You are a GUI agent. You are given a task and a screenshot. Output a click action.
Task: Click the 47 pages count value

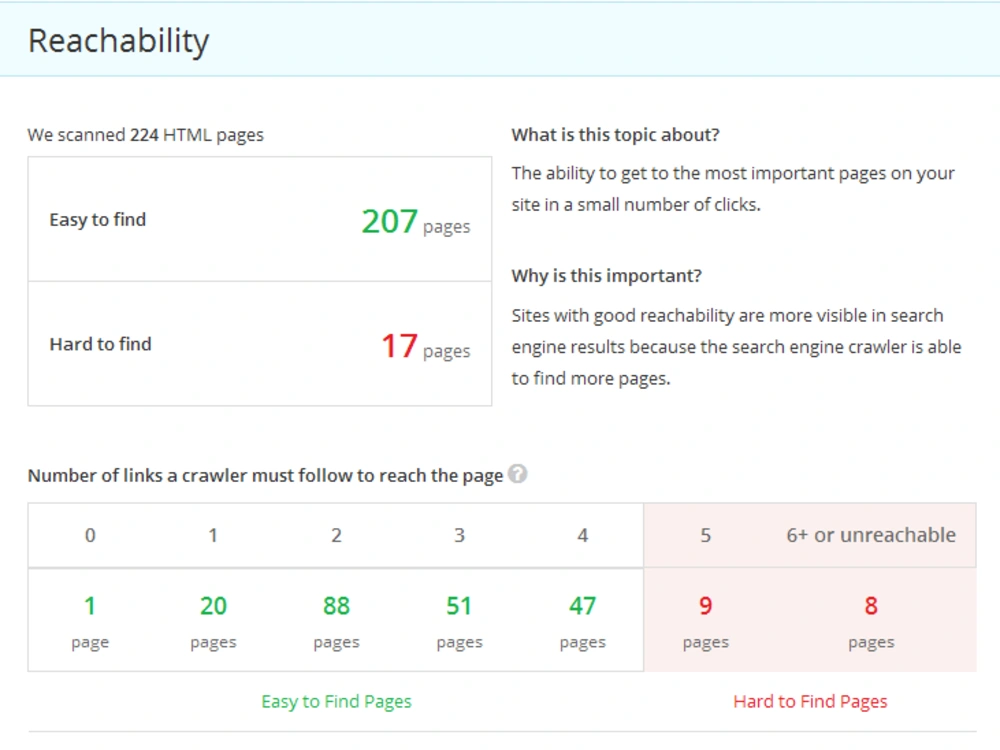tap(582, 606)
